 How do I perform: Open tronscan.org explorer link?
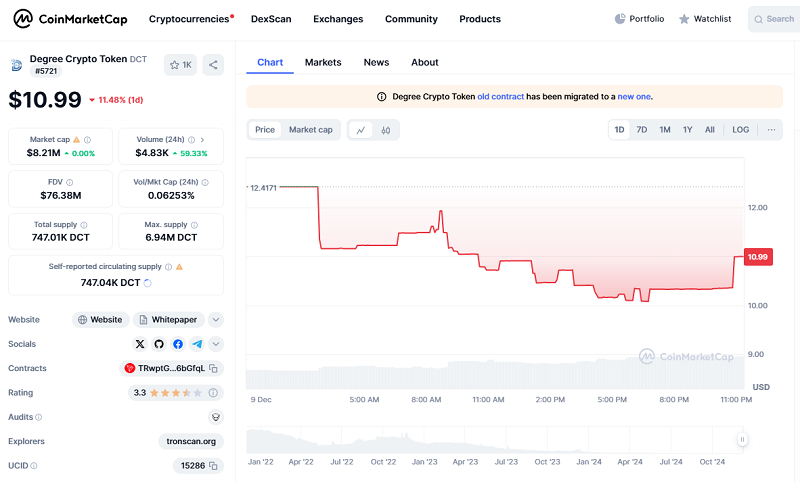[191, 441]
